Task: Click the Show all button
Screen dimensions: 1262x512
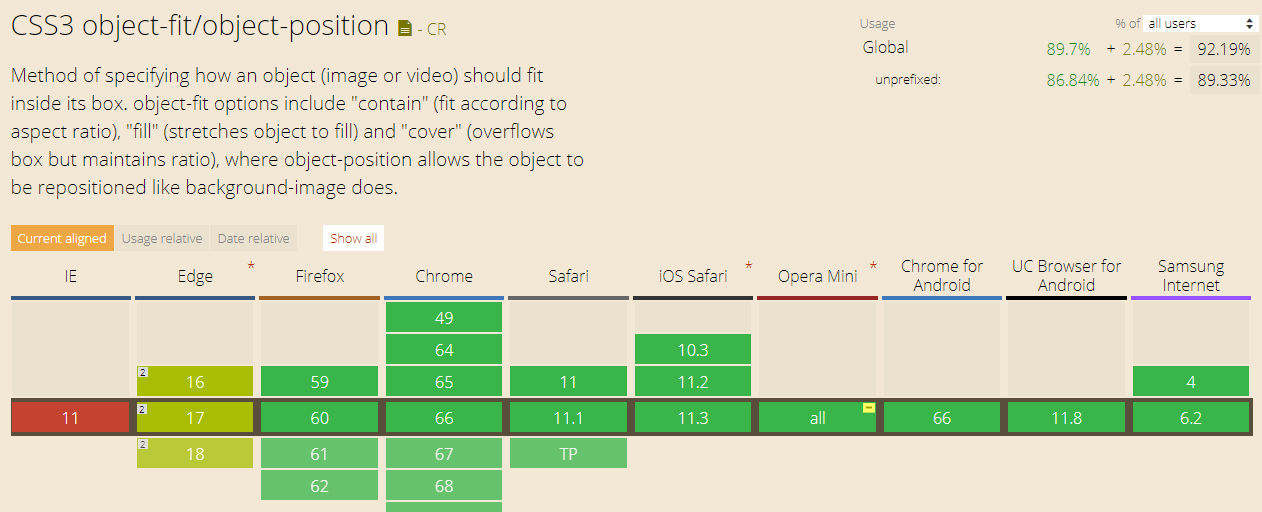Action: [x=353, y=238]
